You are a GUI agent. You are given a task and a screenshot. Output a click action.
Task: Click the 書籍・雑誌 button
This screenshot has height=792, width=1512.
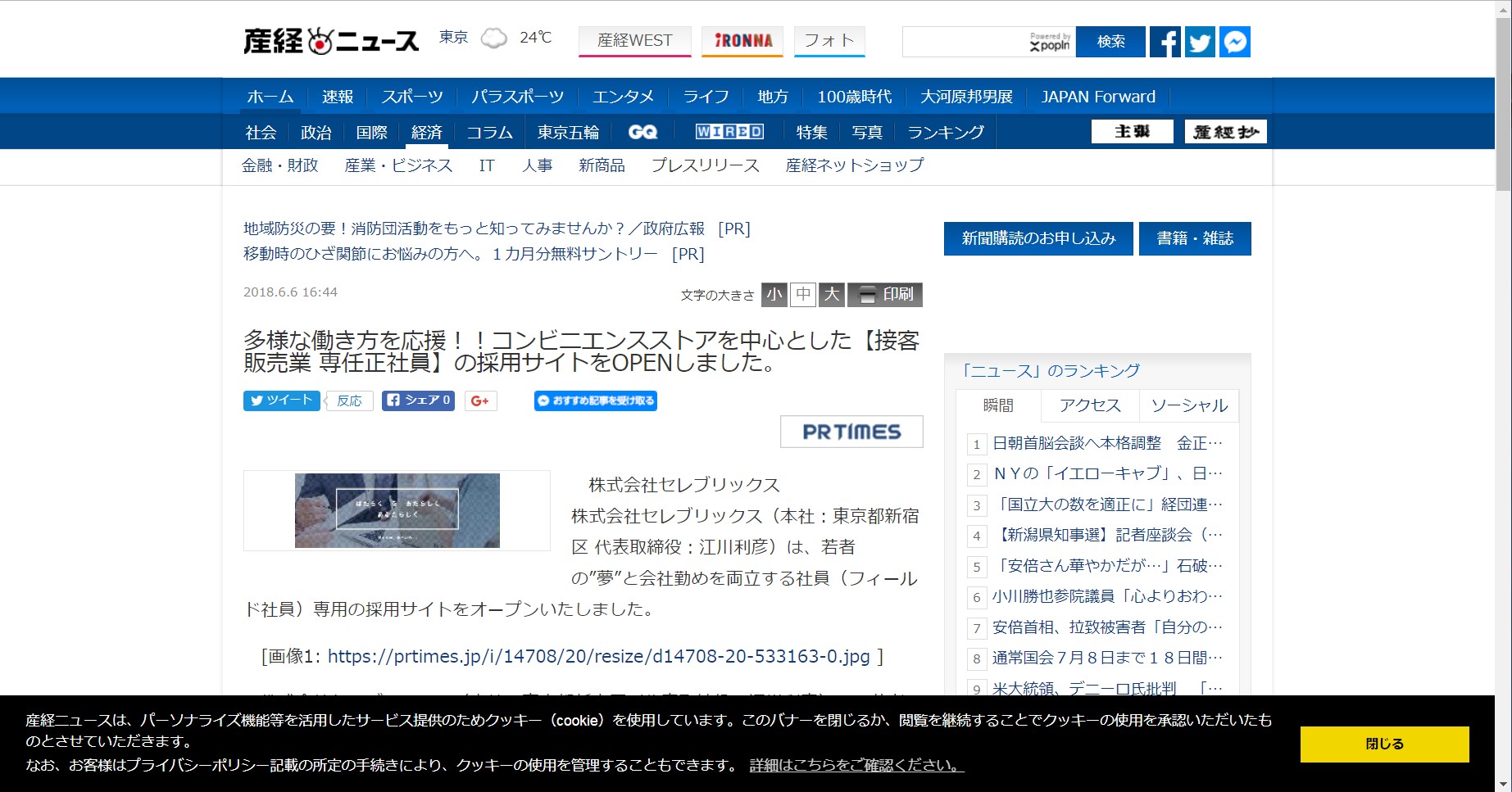tap(1195, 238)
